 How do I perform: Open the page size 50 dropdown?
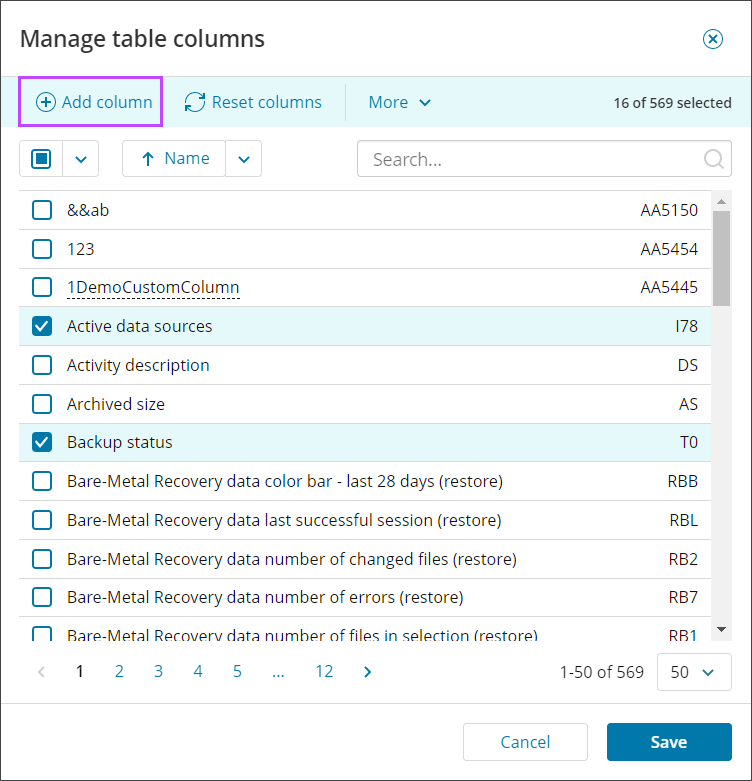[693, 672]
